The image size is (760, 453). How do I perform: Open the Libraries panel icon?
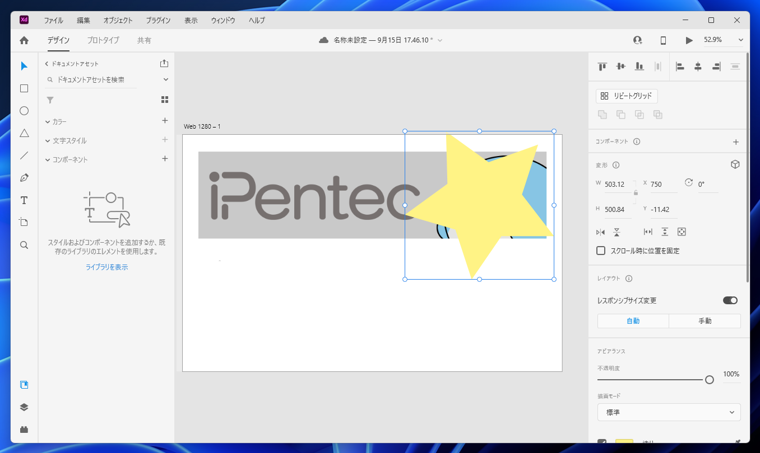click(24, 385)
